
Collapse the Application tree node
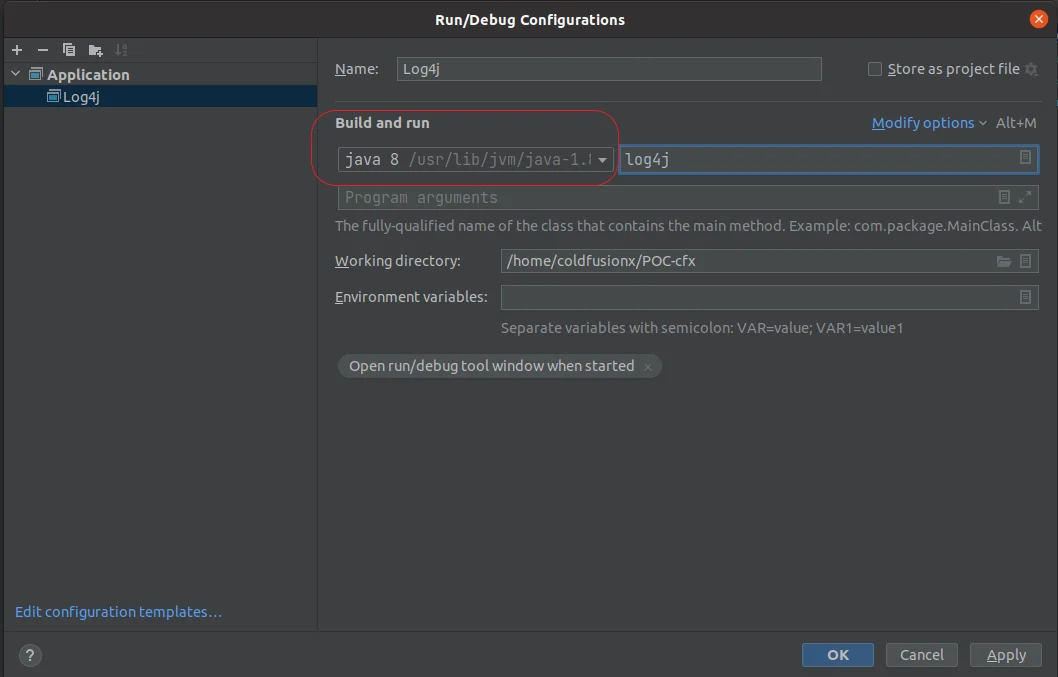(16, 74)
